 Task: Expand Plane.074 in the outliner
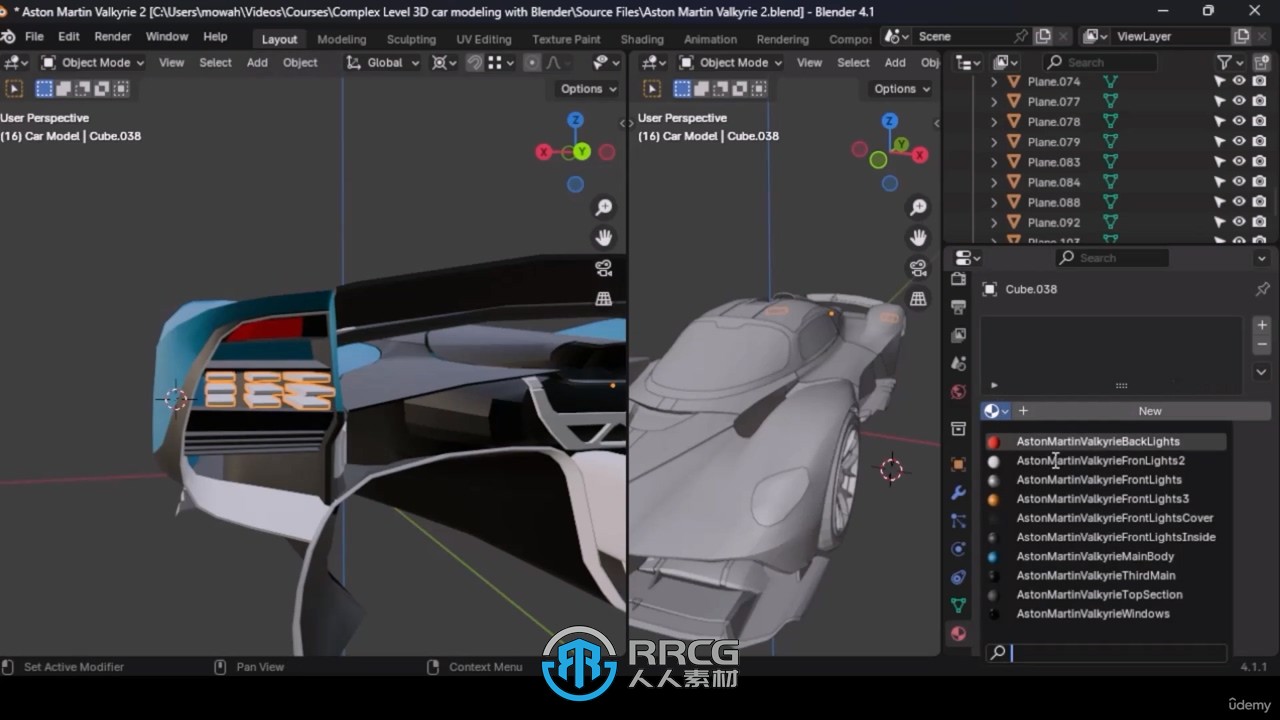pyautogui.click(x=994, y=82)
